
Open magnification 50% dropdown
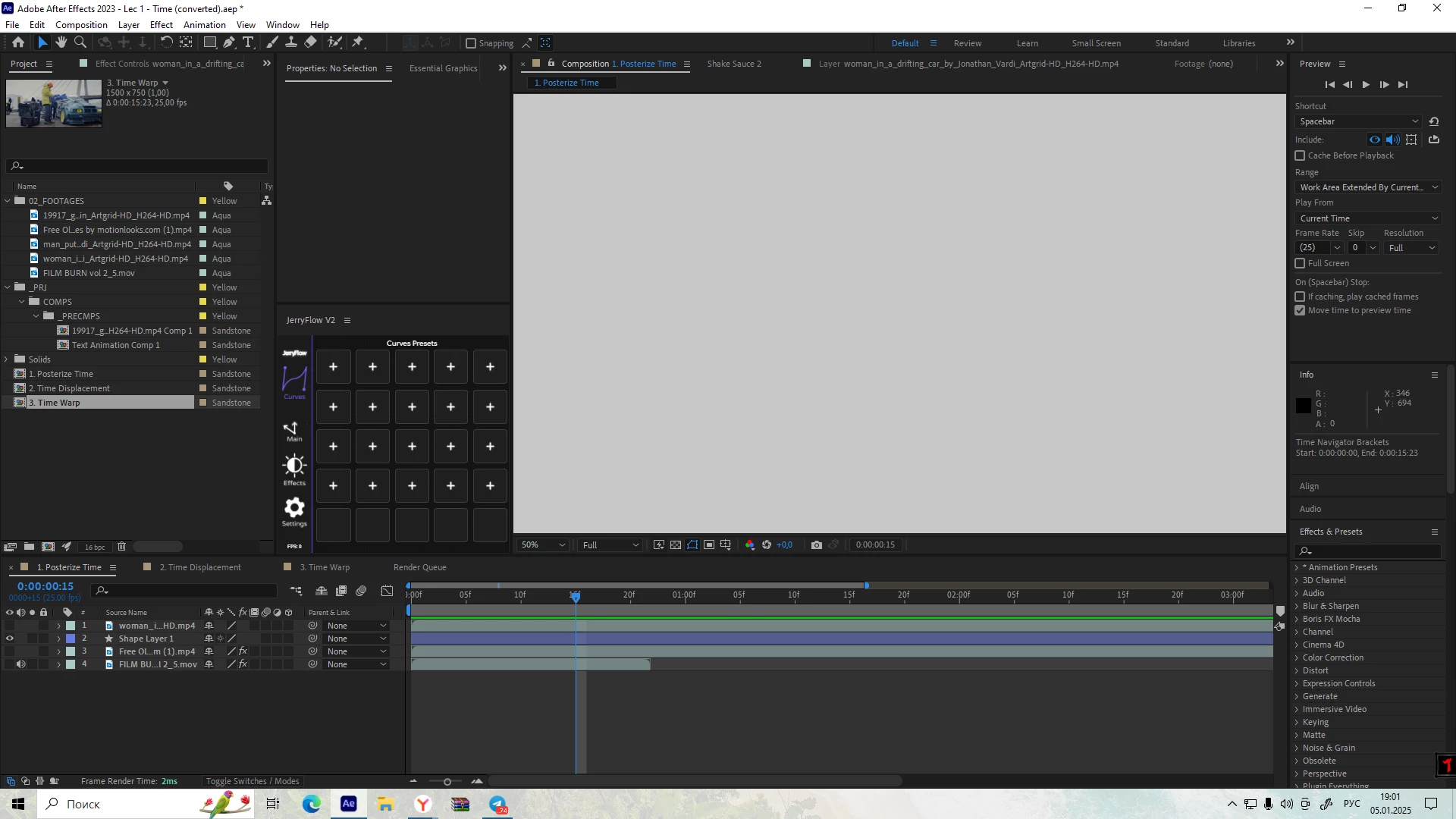point(543,544)
